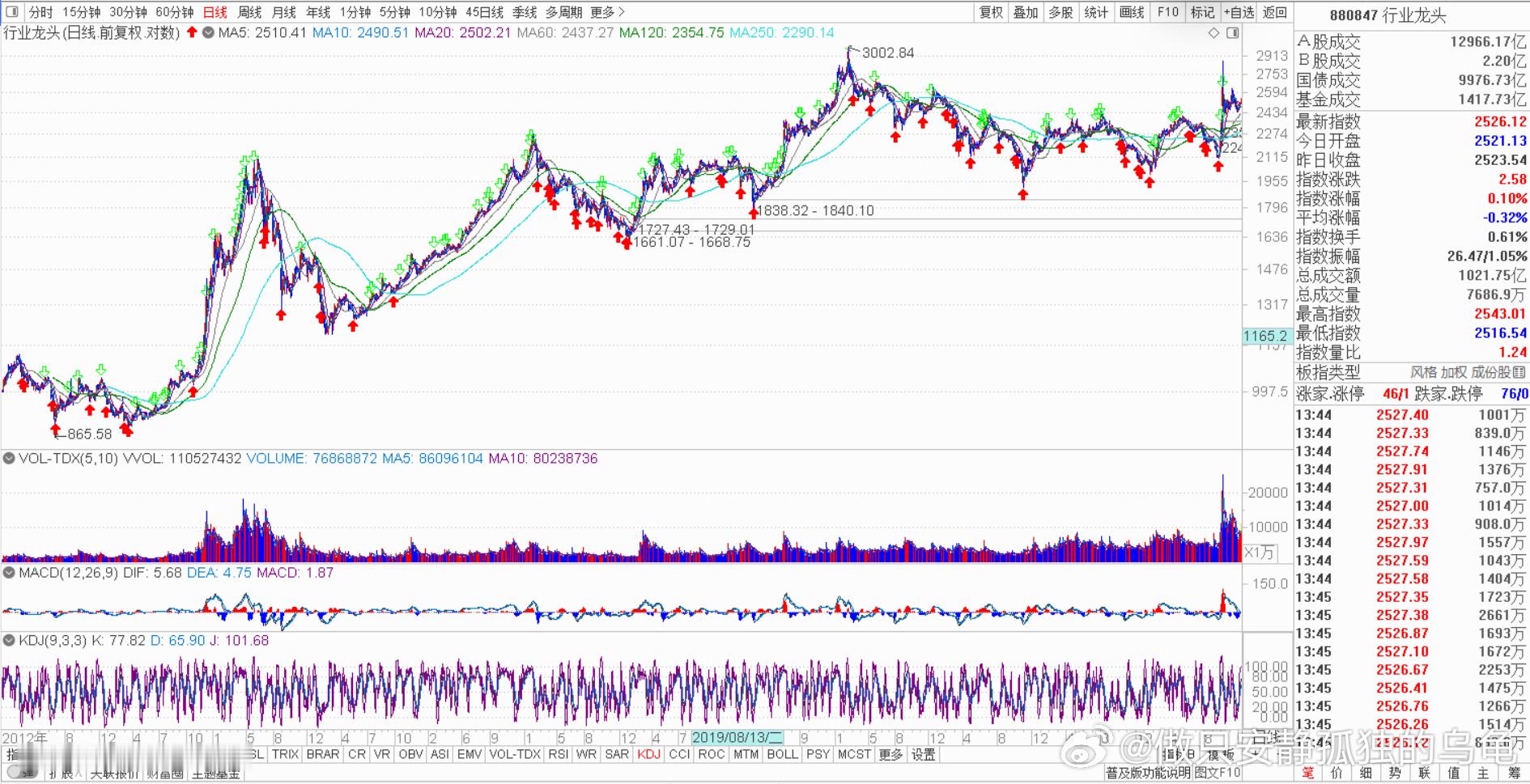The height and width of the screenshot is (784, 1530).
Task: Select the RSI indicator tab
Action: pos(558,754)
